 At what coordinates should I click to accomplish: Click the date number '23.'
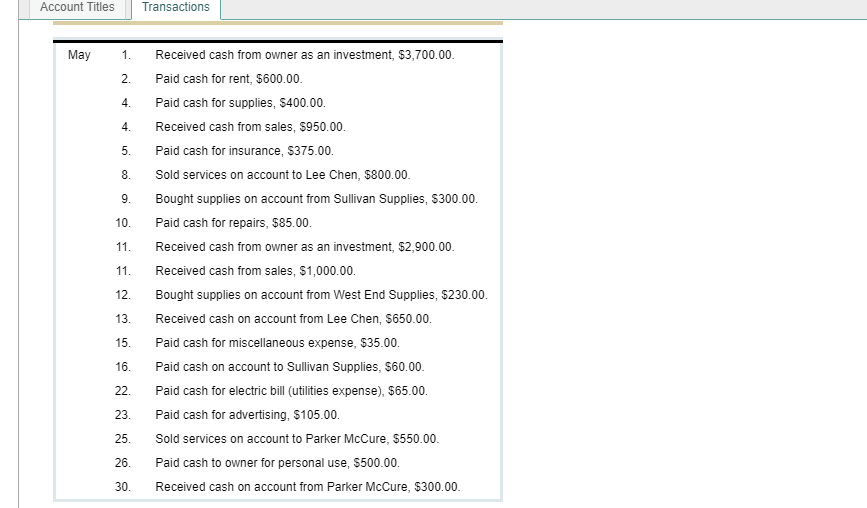[123, 415]
